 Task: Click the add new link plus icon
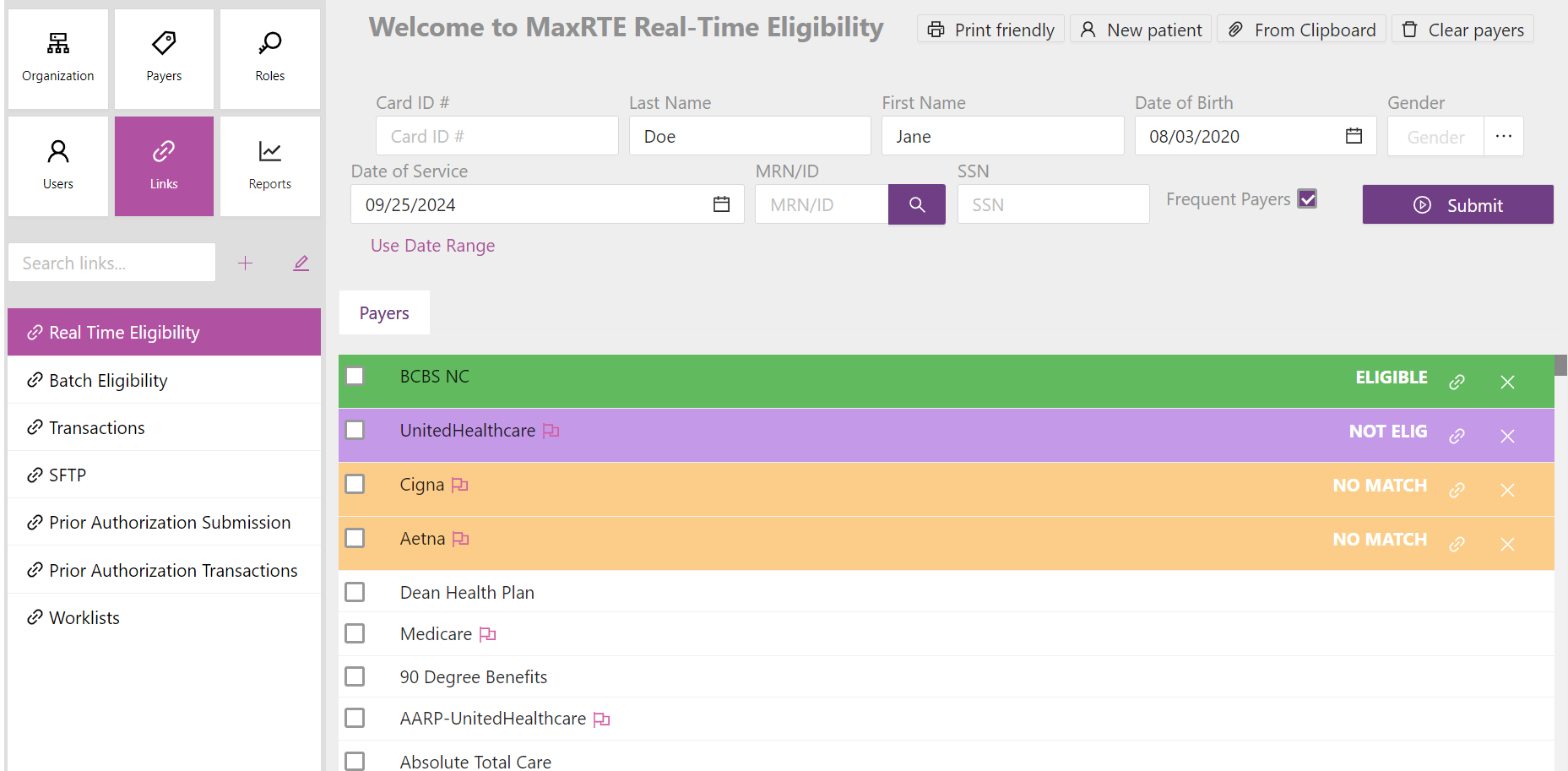point(245,263)
